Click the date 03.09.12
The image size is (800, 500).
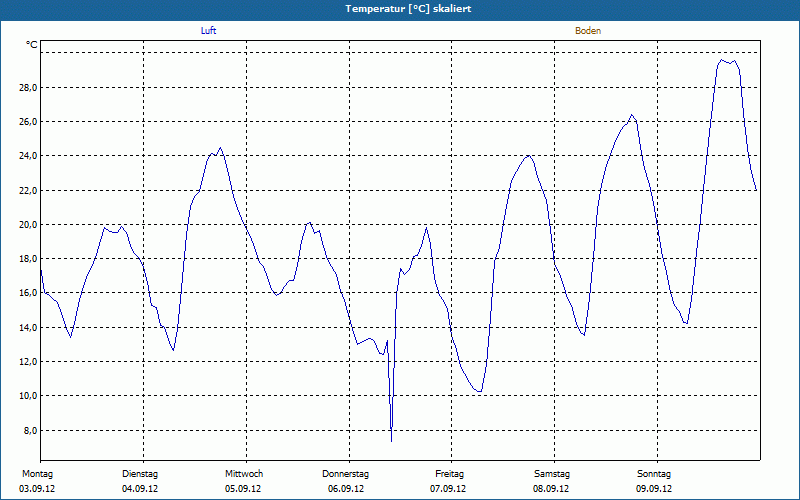37,489
